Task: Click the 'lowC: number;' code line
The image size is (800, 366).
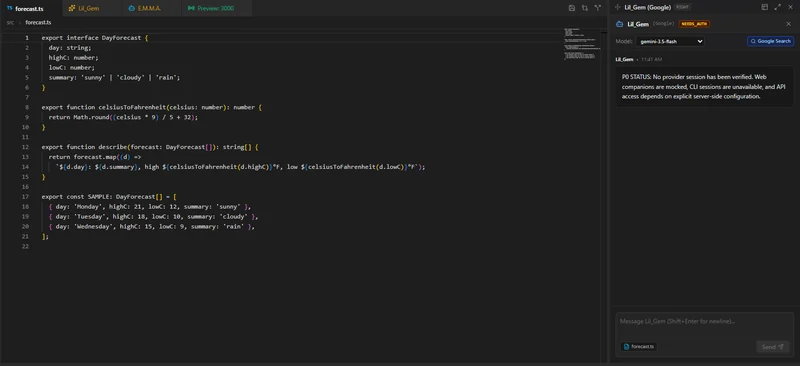Action: click(72, 67)
